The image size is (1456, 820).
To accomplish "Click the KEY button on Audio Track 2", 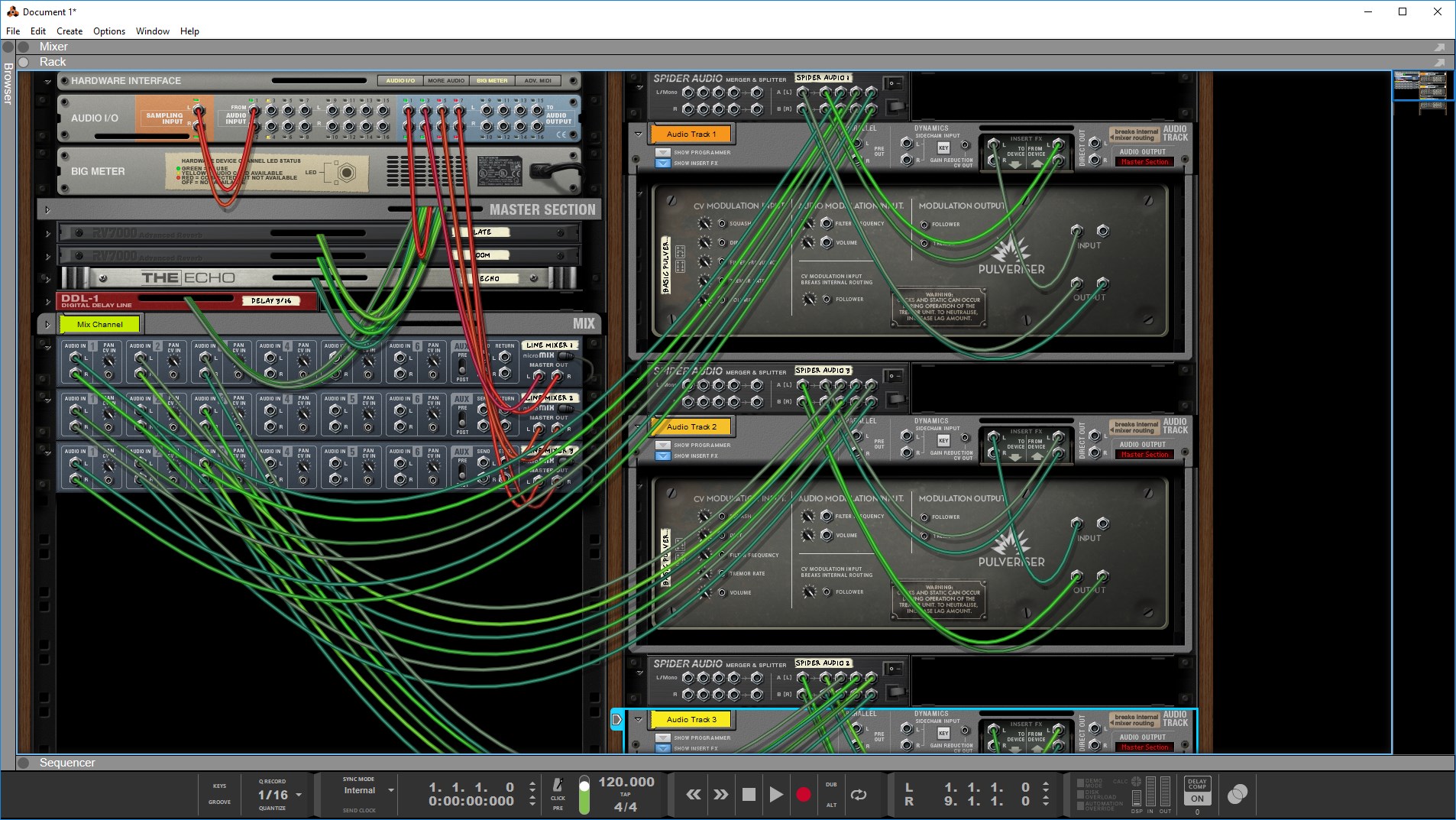I will pos(943,440).
